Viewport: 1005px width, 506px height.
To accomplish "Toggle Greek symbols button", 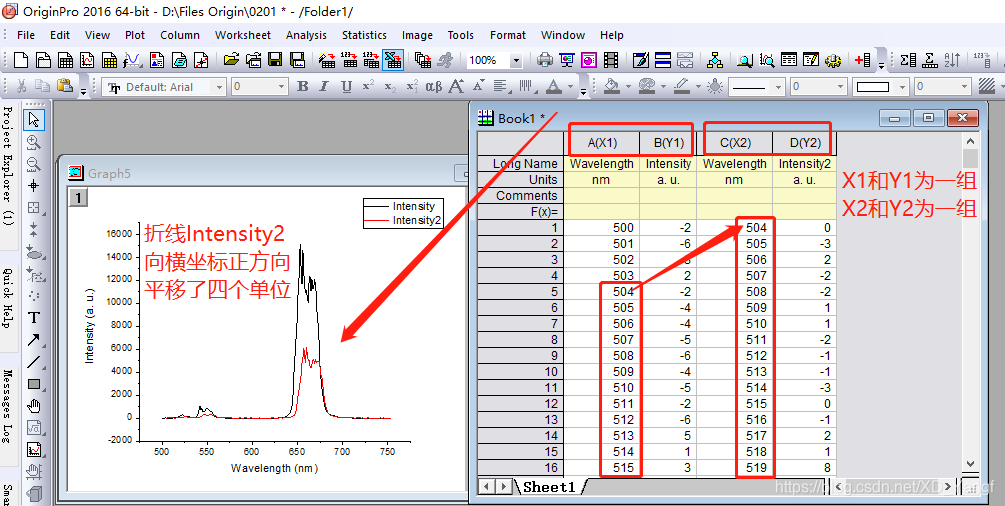I will pos(434,87).
